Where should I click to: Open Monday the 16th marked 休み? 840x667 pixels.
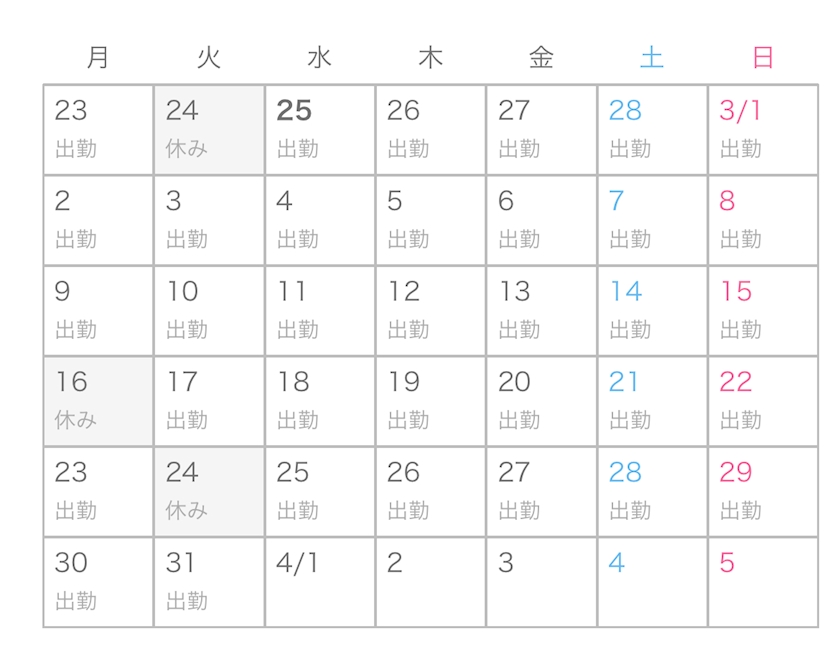coord(98,401)
